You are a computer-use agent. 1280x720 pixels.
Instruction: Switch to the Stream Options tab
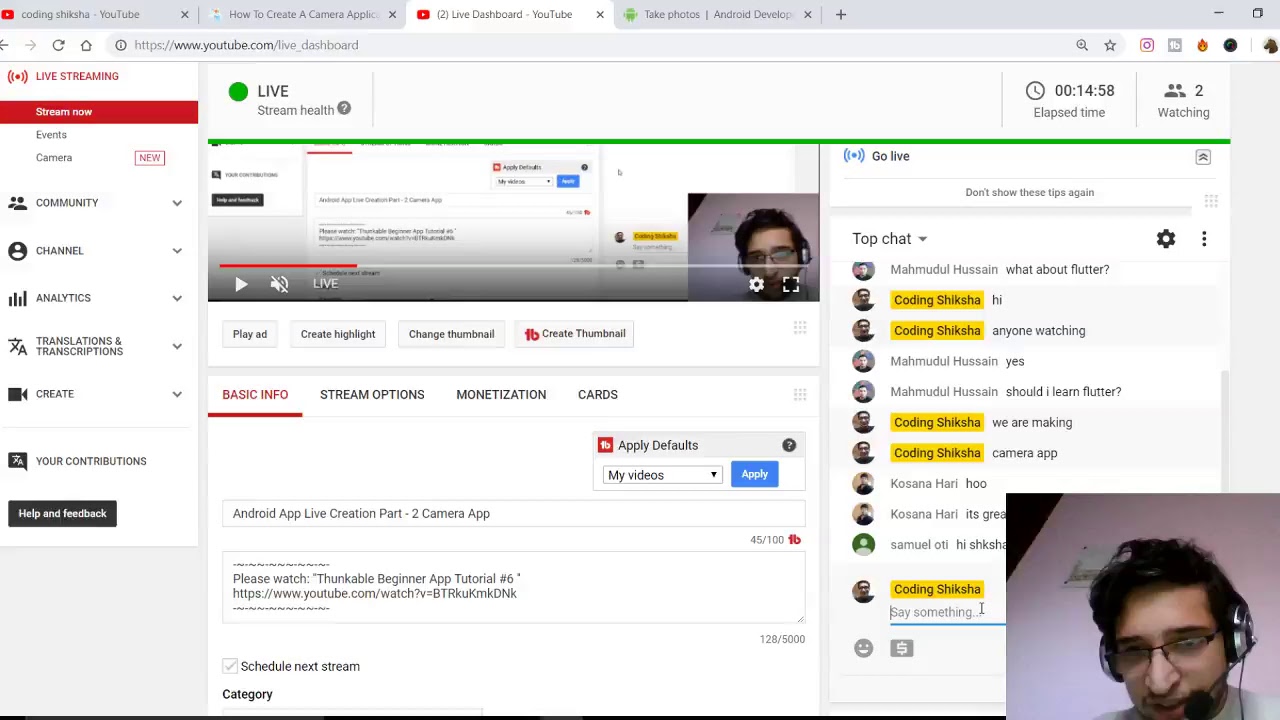(x=372, y=394)
